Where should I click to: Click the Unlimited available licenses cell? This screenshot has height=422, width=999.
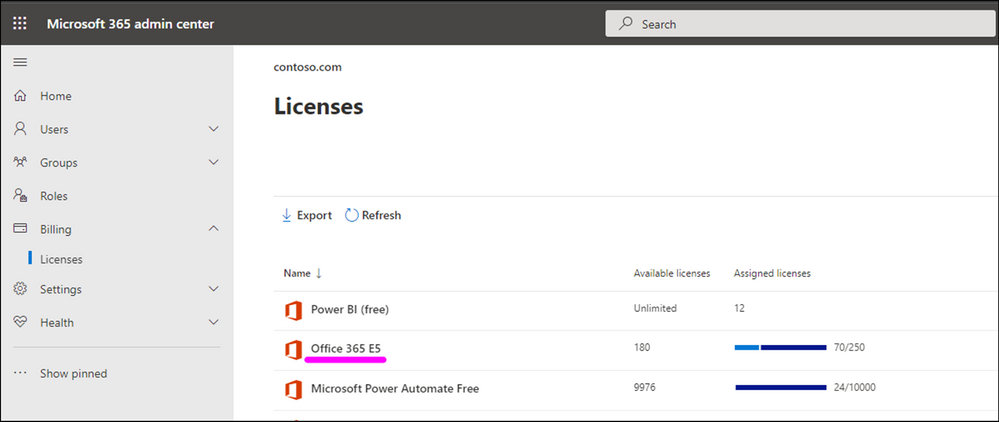click(x=655, y=309)
